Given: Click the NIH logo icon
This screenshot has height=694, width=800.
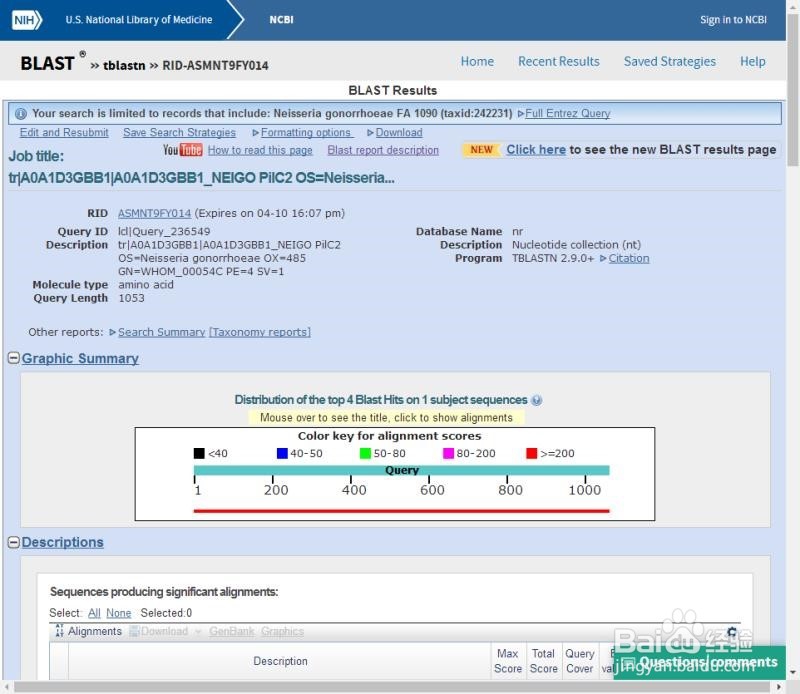Looking at the screenshot, I should [x=27, y=20].
